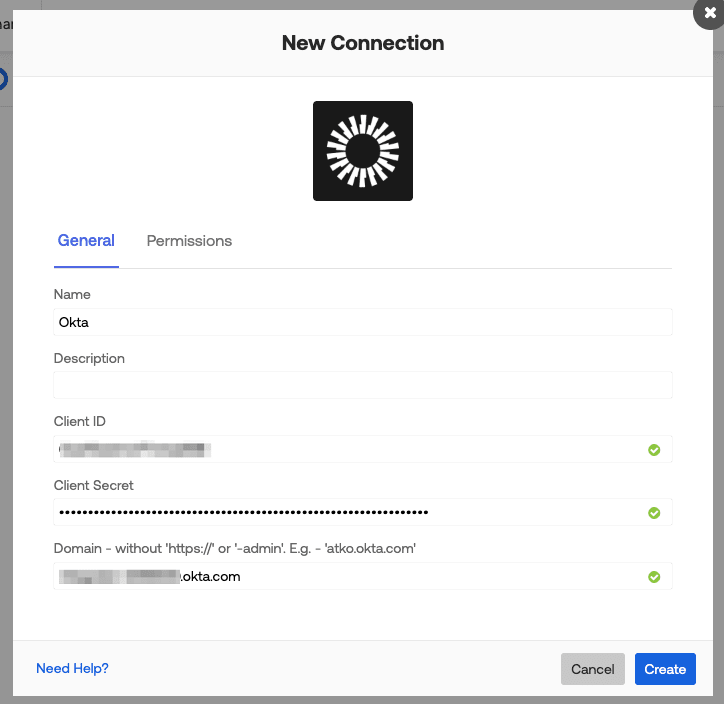Screen dimensions: 724x704
Task: Click the Domain field ending in okta.com
Action: pos(350,577)
